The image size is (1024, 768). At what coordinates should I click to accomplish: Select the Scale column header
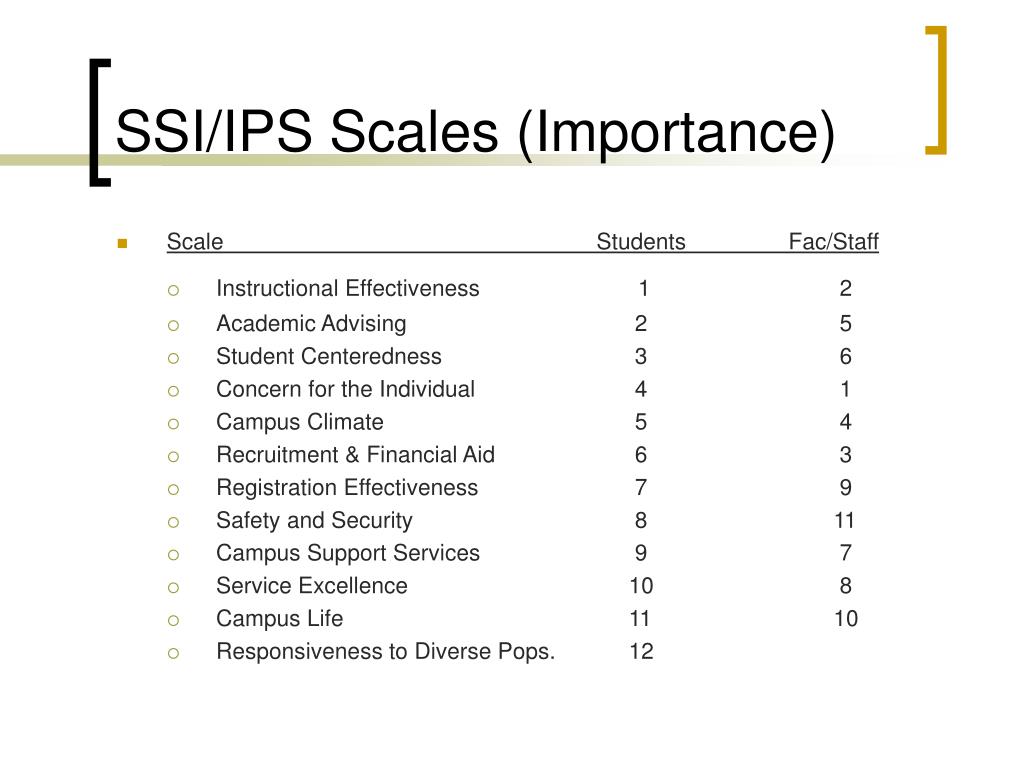195,242
